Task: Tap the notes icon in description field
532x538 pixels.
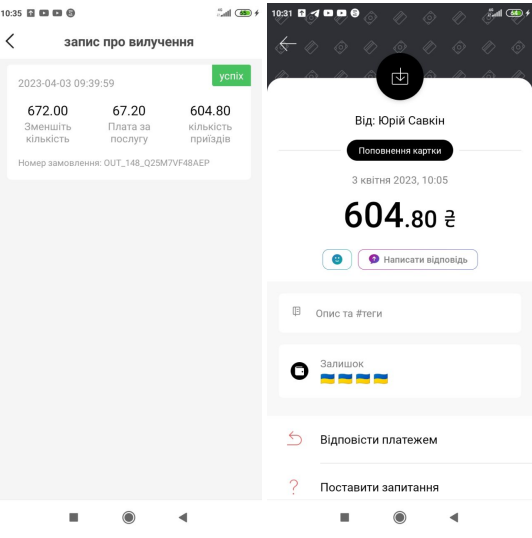Action: (x=296, y=311)
